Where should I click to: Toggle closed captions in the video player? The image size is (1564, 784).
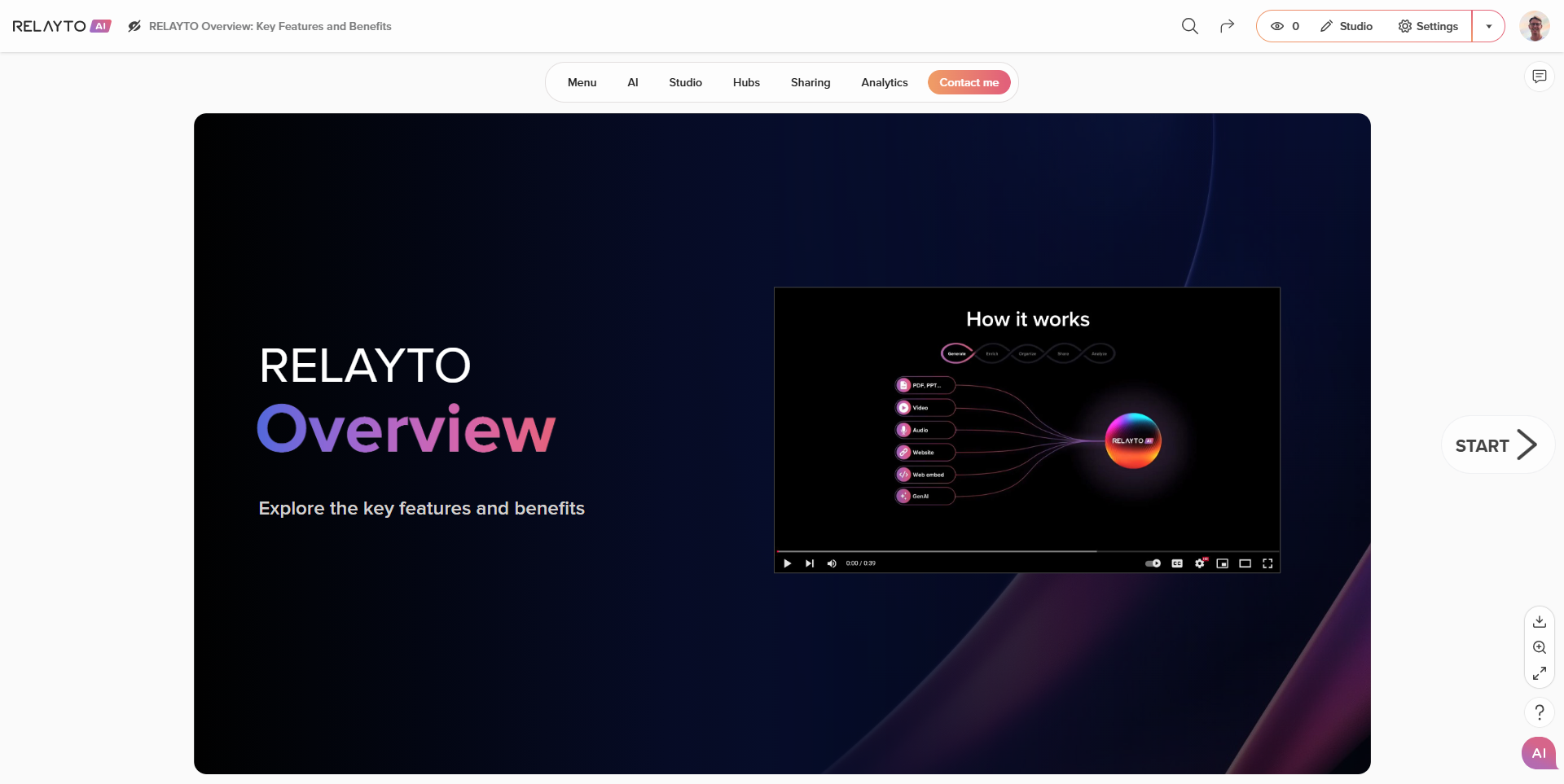click(x=1177, y=563)
